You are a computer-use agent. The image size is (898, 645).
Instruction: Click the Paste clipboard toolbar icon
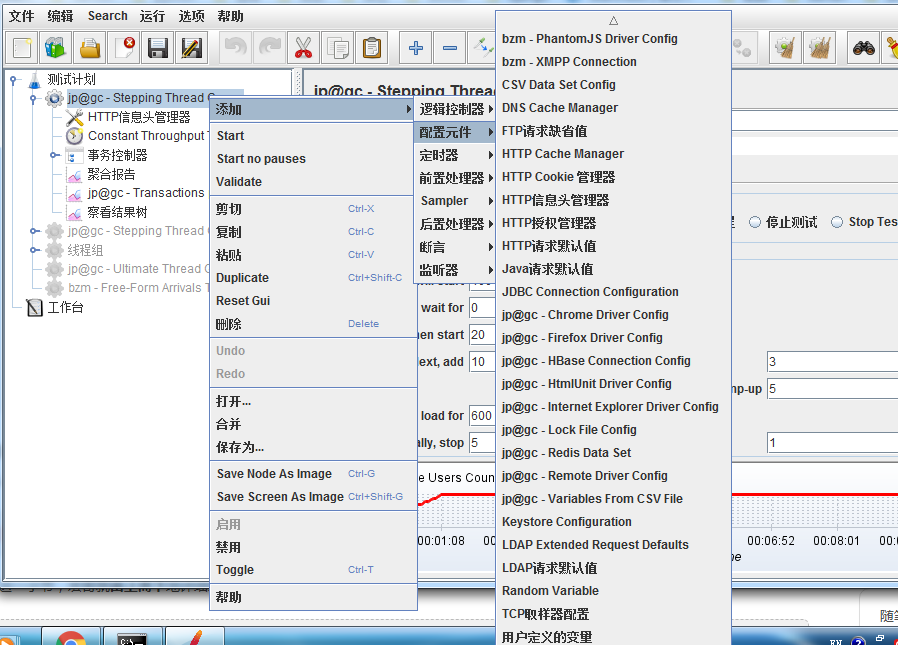[371, 47]
